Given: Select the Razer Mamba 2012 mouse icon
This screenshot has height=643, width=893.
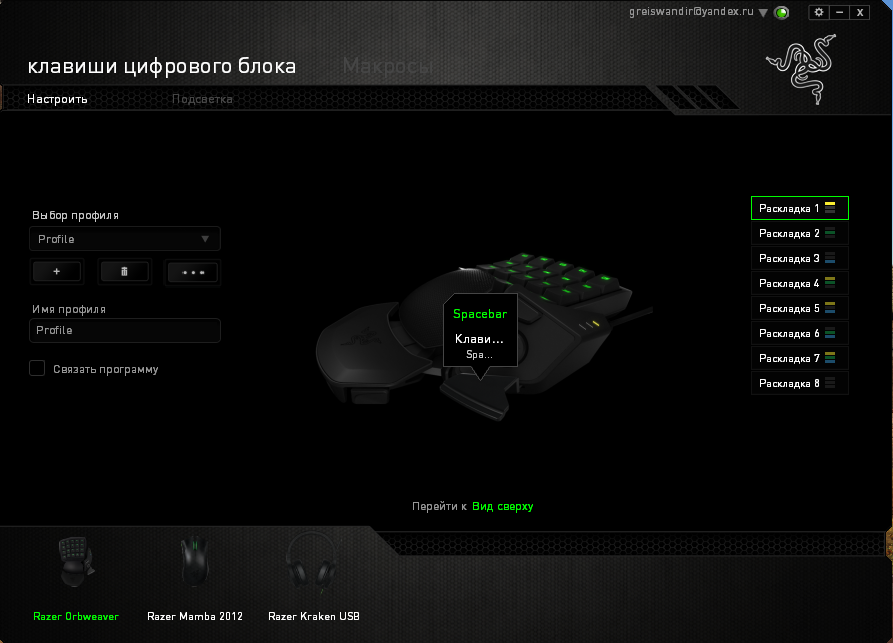Looking at the screenshot, I should [x=195, y=561].
